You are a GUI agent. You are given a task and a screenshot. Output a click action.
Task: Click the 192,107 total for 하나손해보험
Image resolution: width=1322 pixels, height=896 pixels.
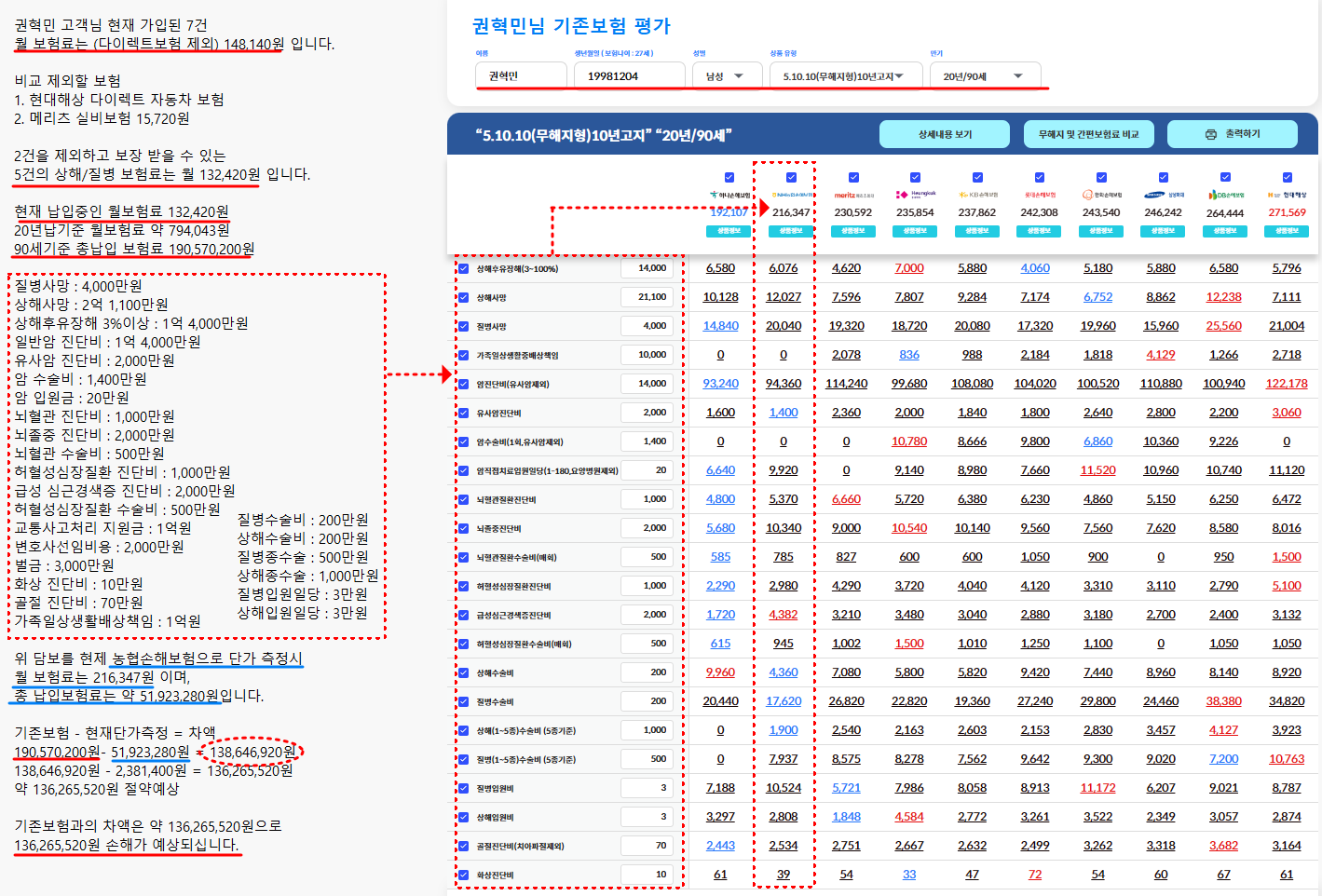[x=729, y=212]
